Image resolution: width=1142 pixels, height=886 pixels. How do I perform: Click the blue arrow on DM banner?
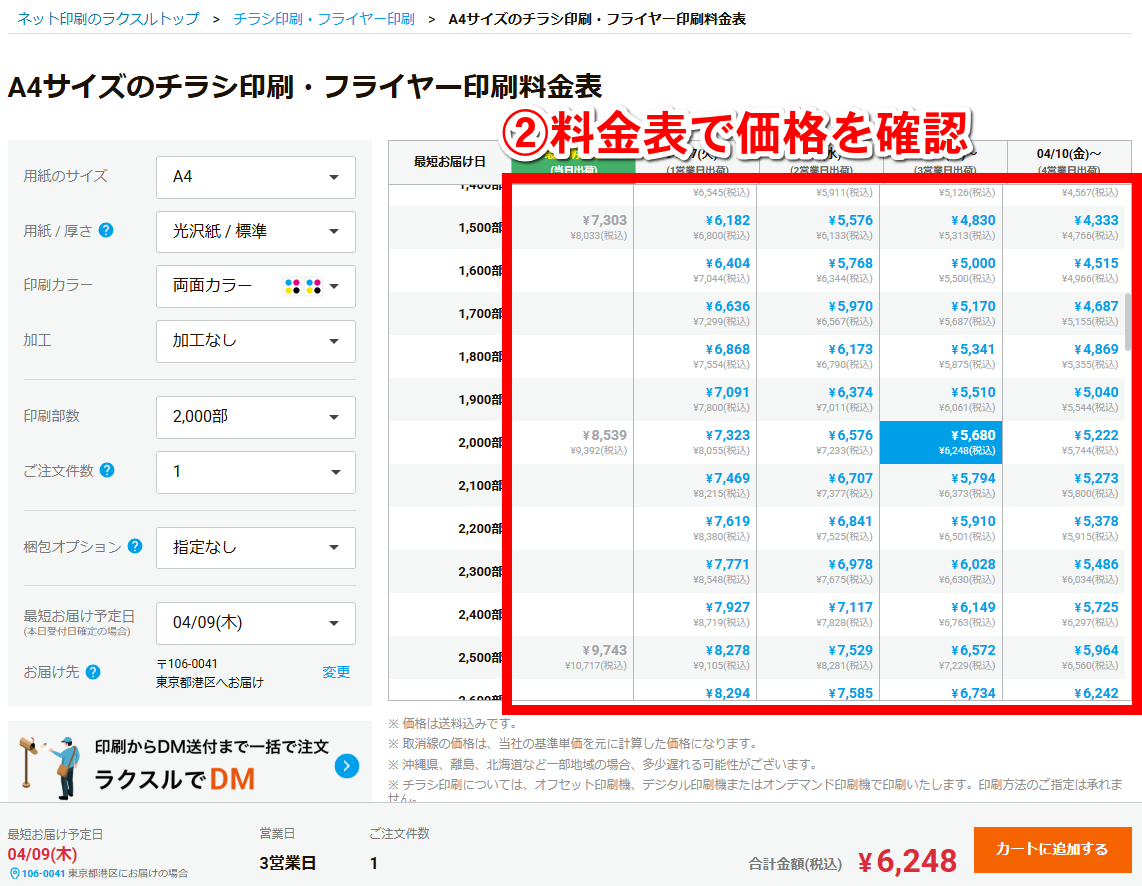347,766
